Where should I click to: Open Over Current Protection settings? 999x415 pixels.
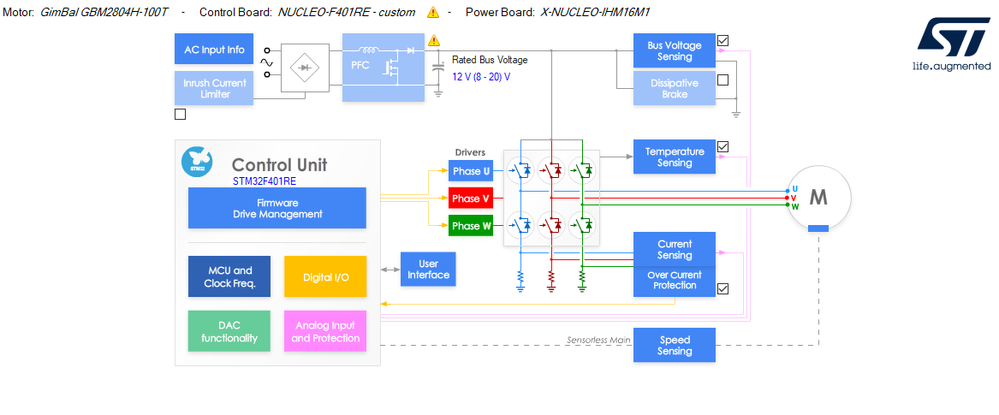pyautogui.click(x=674, y=281)
